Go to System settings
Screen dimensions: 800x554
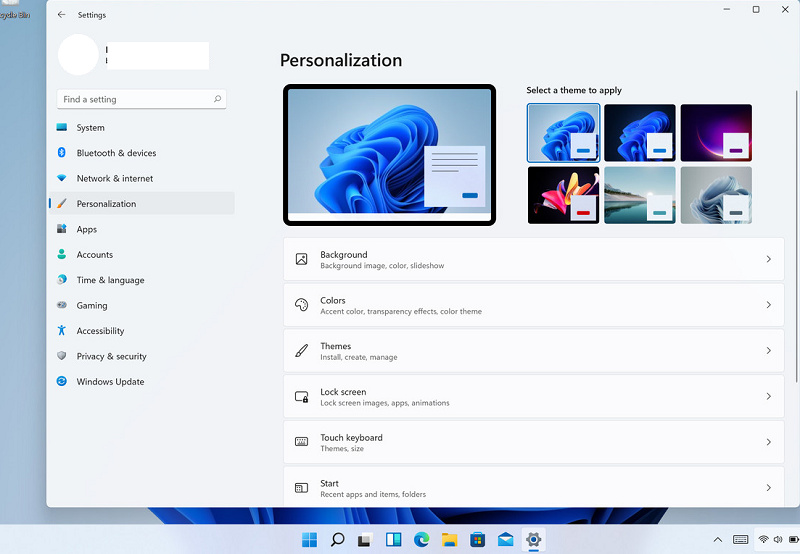142,128
